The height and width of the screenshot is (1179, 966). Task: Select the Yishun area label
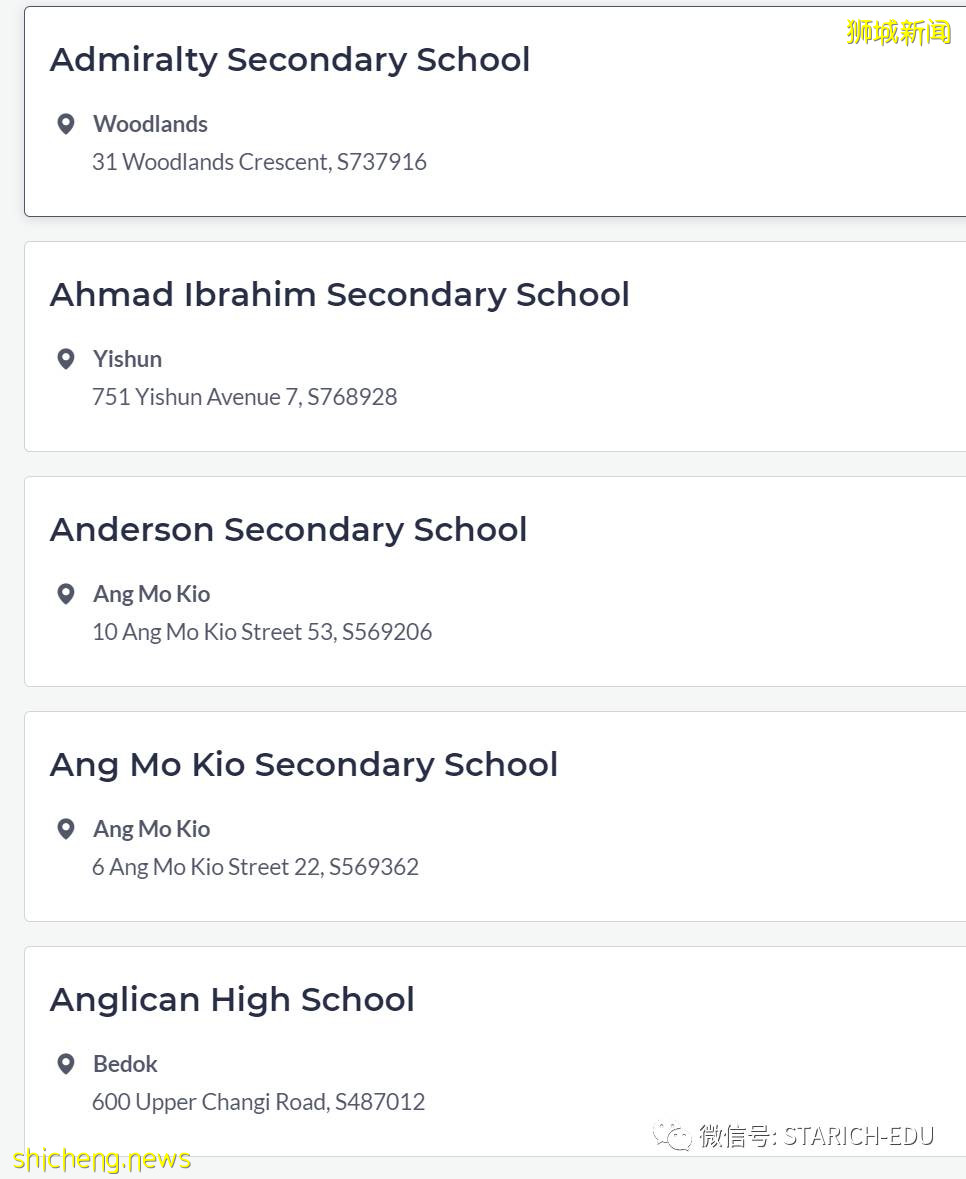[127, 359]
